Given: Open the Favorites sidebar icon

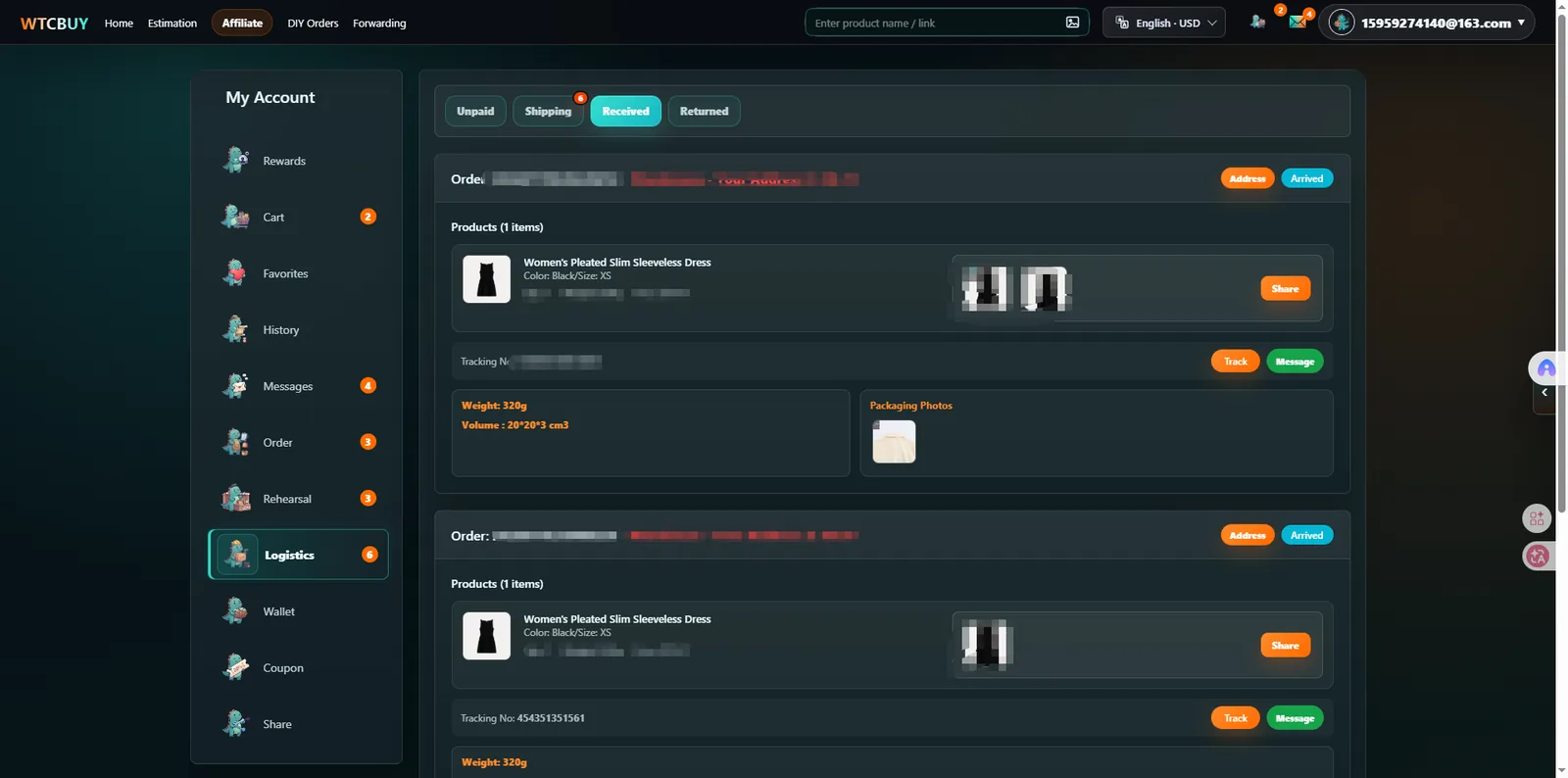Looking at the screenshot, I should [x=235, y=273].
